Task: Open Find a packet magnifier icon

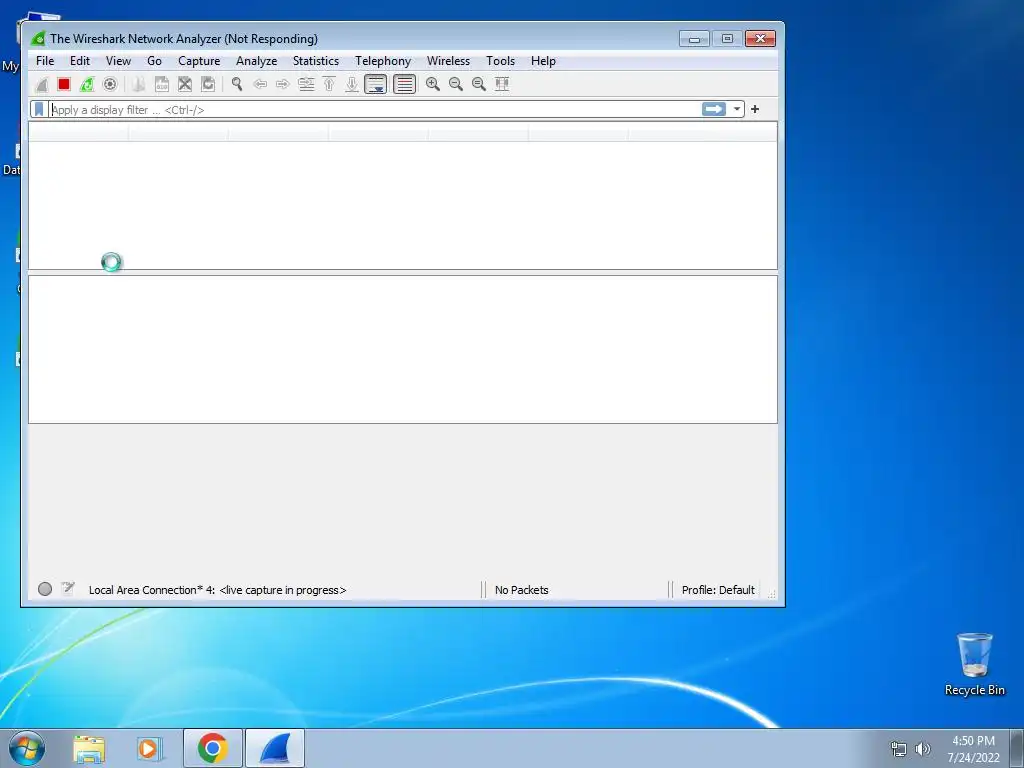Action: pyautogui.click(x=236, y=84)
